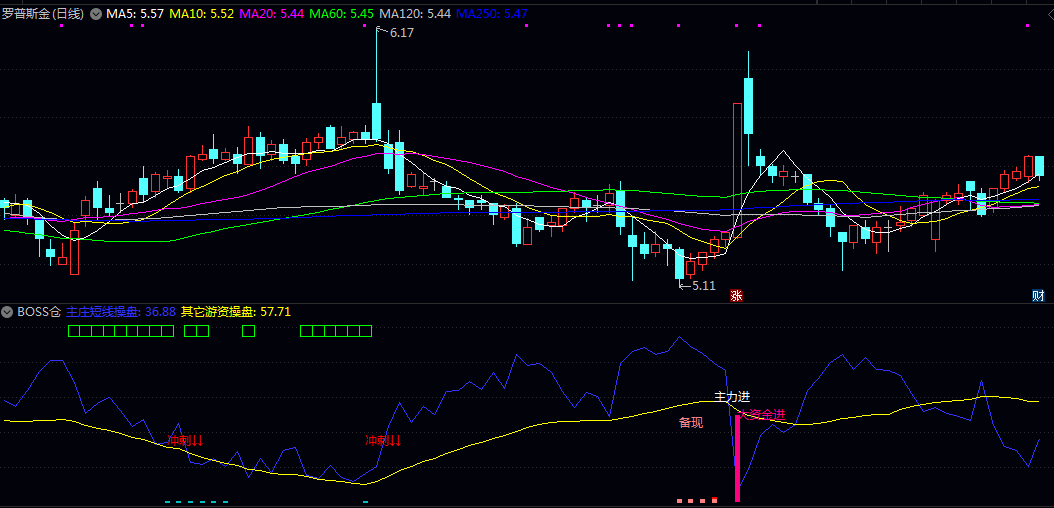Click the blue 财 marker icon

1038,296
